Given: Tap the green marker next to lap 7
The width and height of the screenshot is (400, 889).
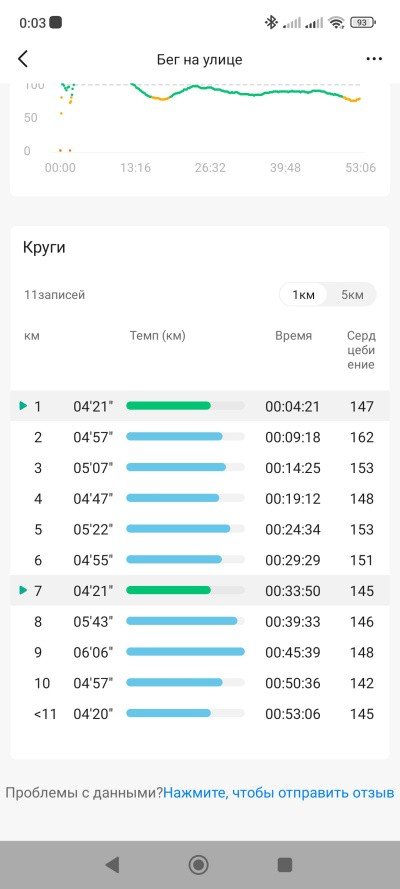Looking at the screenshot, I should tap(23, 590).
